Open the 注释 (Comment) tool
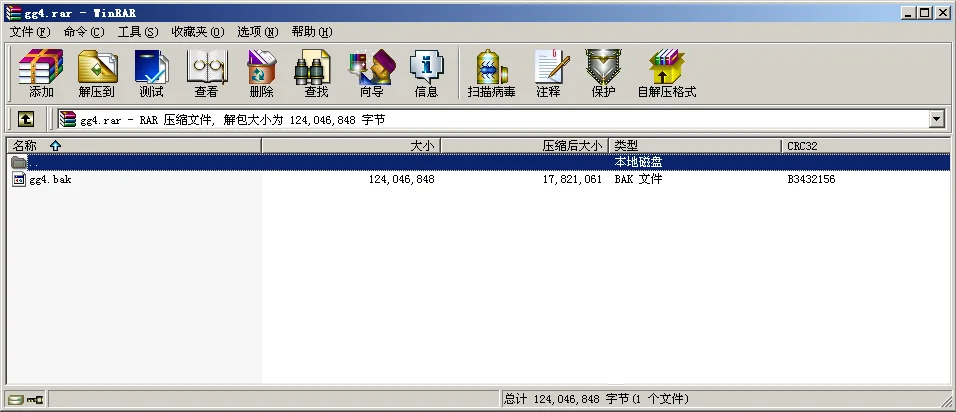 [x=548, y=74]
